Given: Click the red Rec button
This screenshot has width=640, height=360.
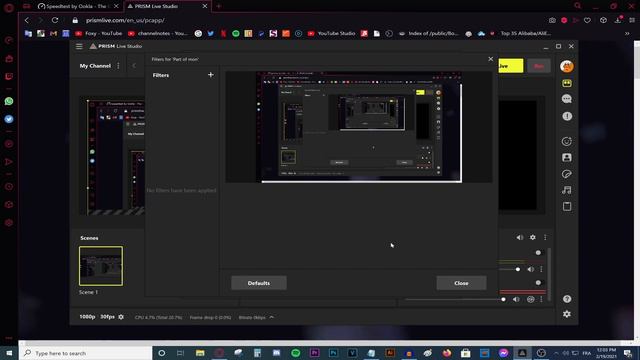Looking at the screenshot, I should coord(539,66).
